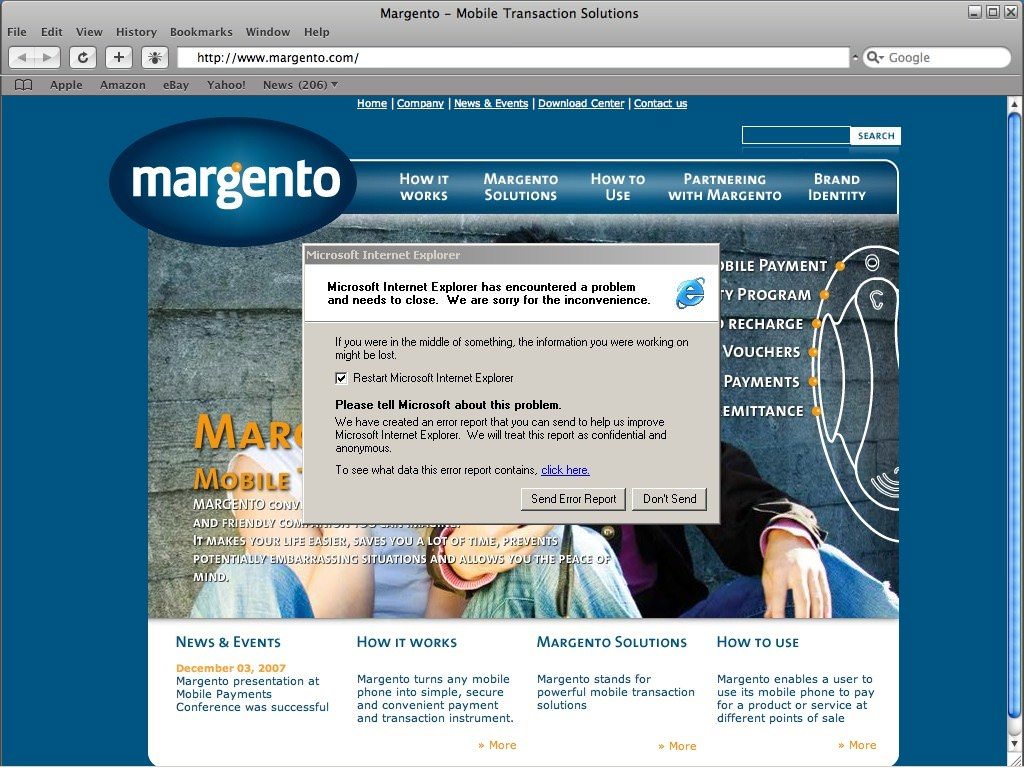Viewport: 1024px width, 768px height.
Task: Click the Microsoft Internet Explorer dialog title bar
Action: click(511, 255)
